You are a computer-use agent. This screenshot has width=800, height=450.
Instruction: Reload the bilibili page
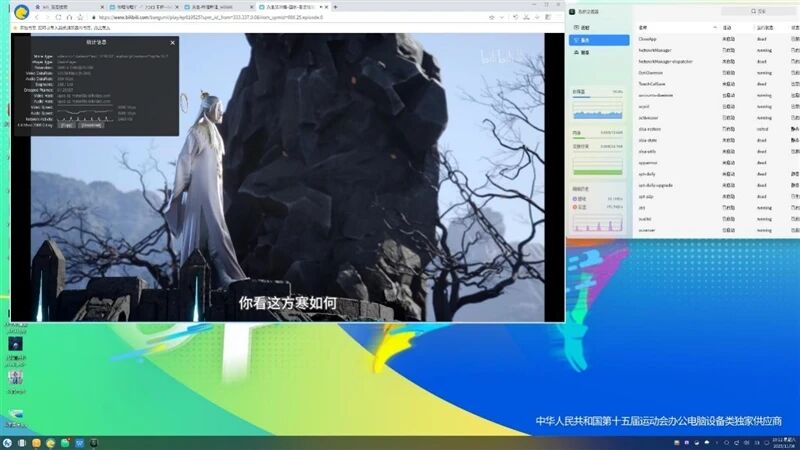click(57, 17)
